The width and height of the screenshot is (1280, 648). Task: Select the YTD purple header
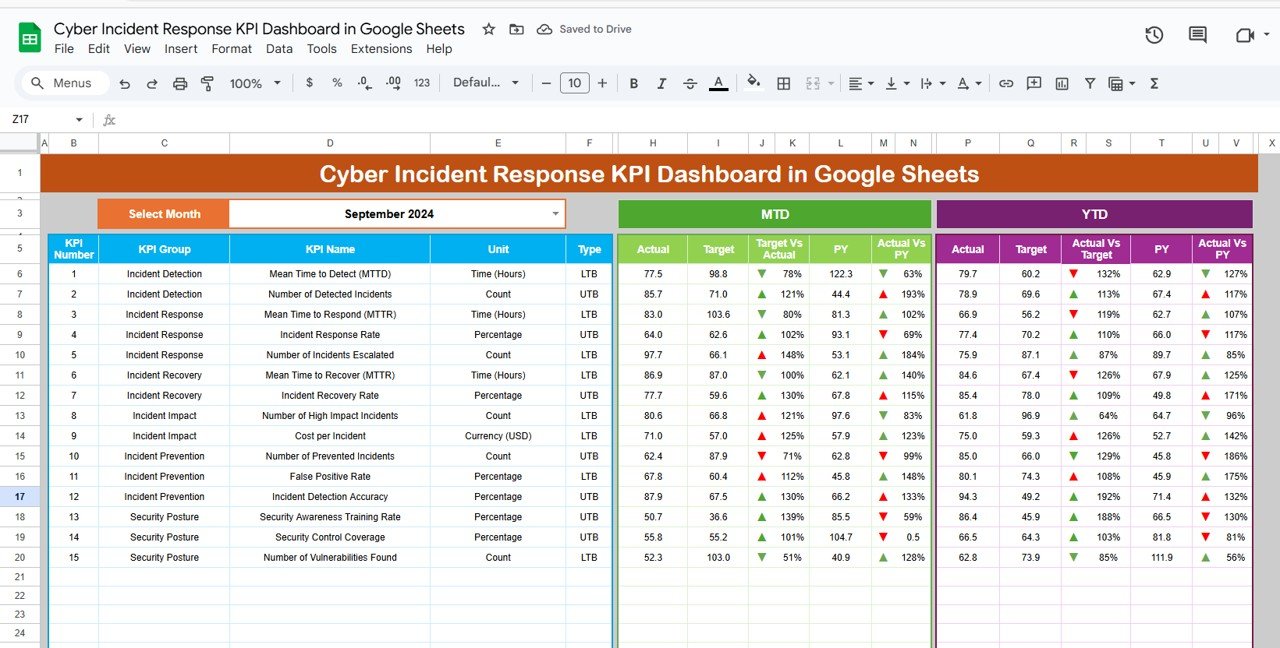point(1094,214)
